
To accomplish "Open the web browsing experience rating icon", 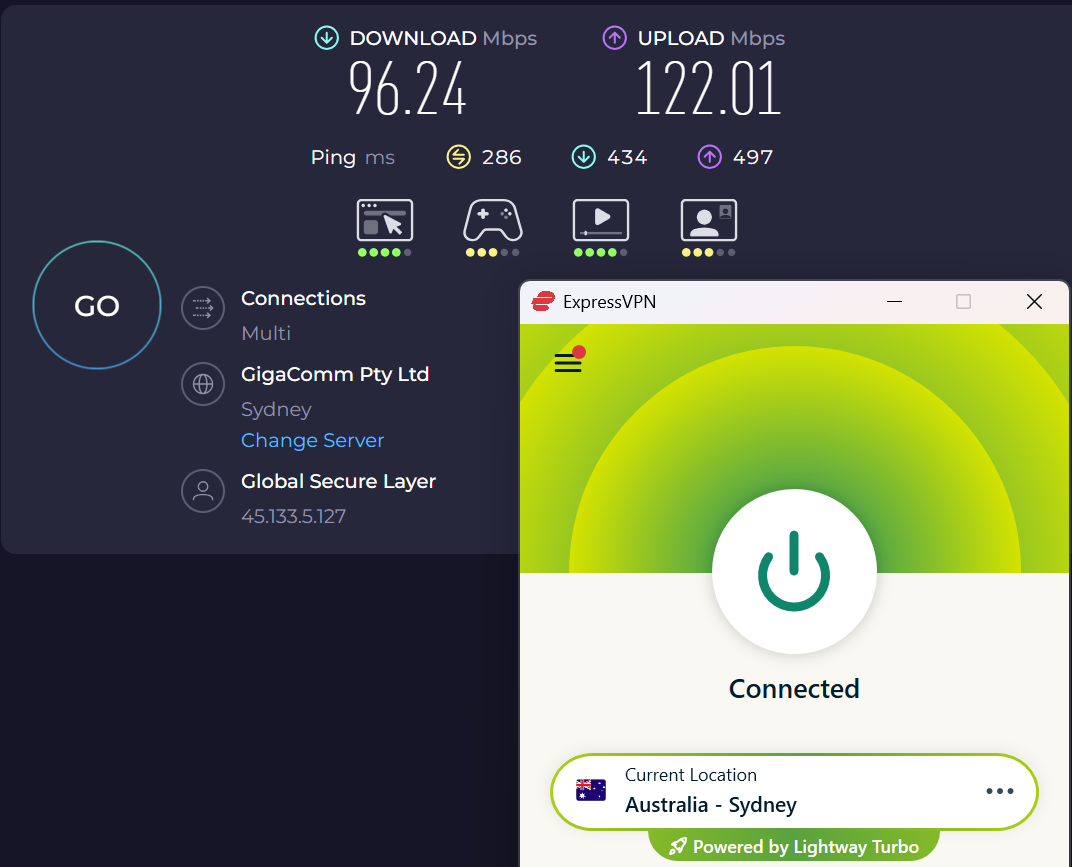I will [x=385, y=220].
